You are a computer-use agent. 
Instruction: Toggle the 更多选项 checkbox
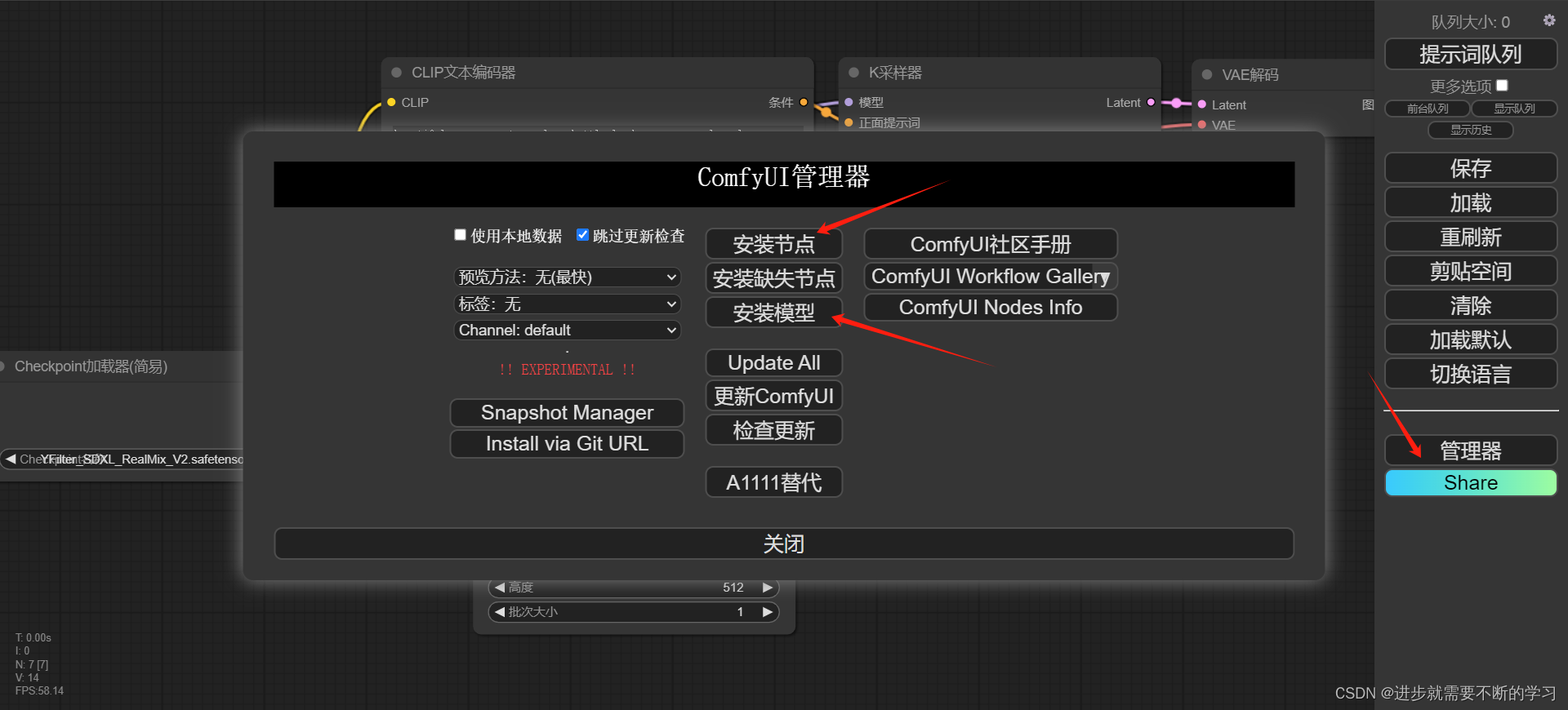[x=1502, y=86]
